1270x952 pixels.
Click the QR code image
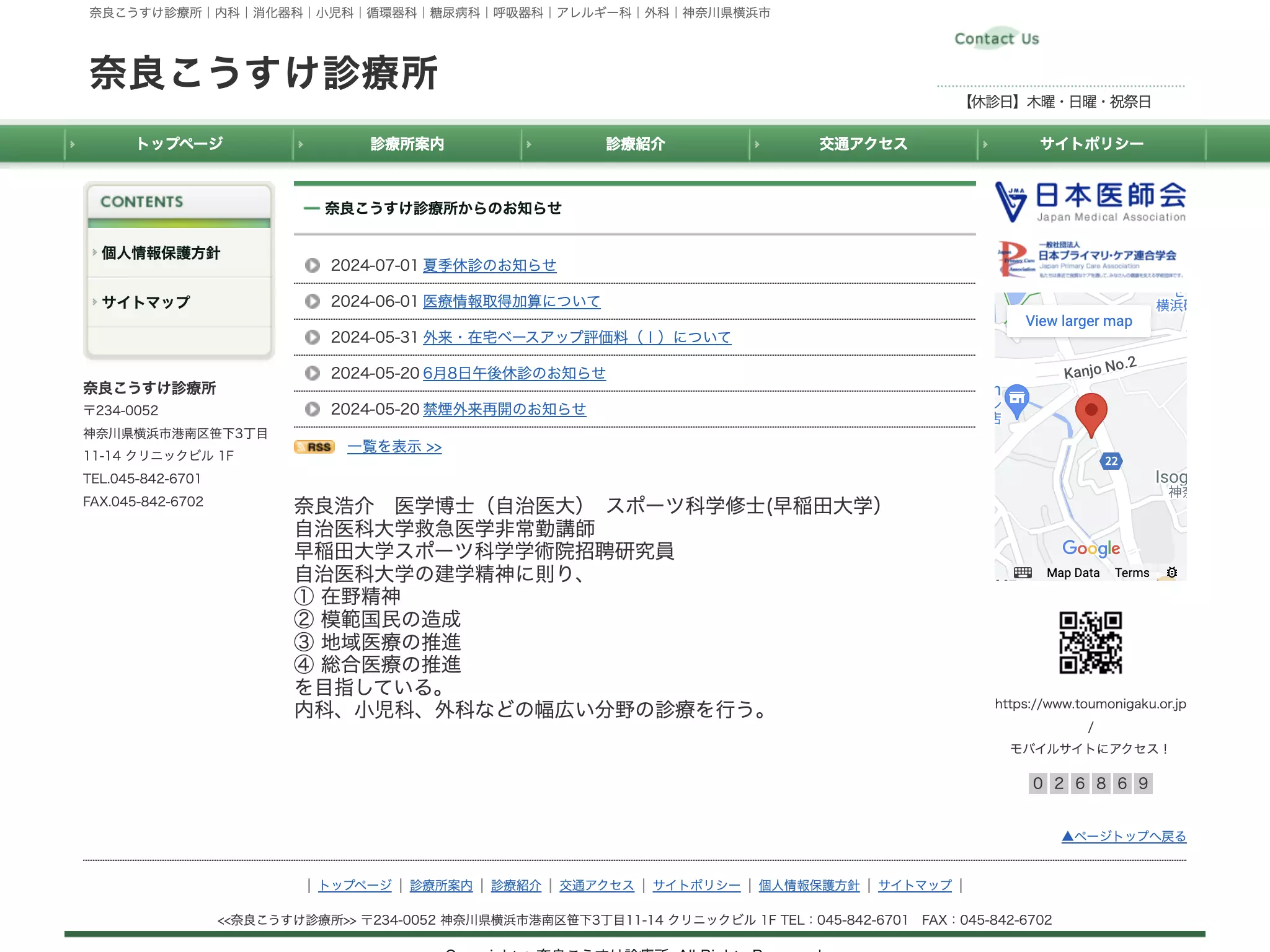click(1090, 643)
